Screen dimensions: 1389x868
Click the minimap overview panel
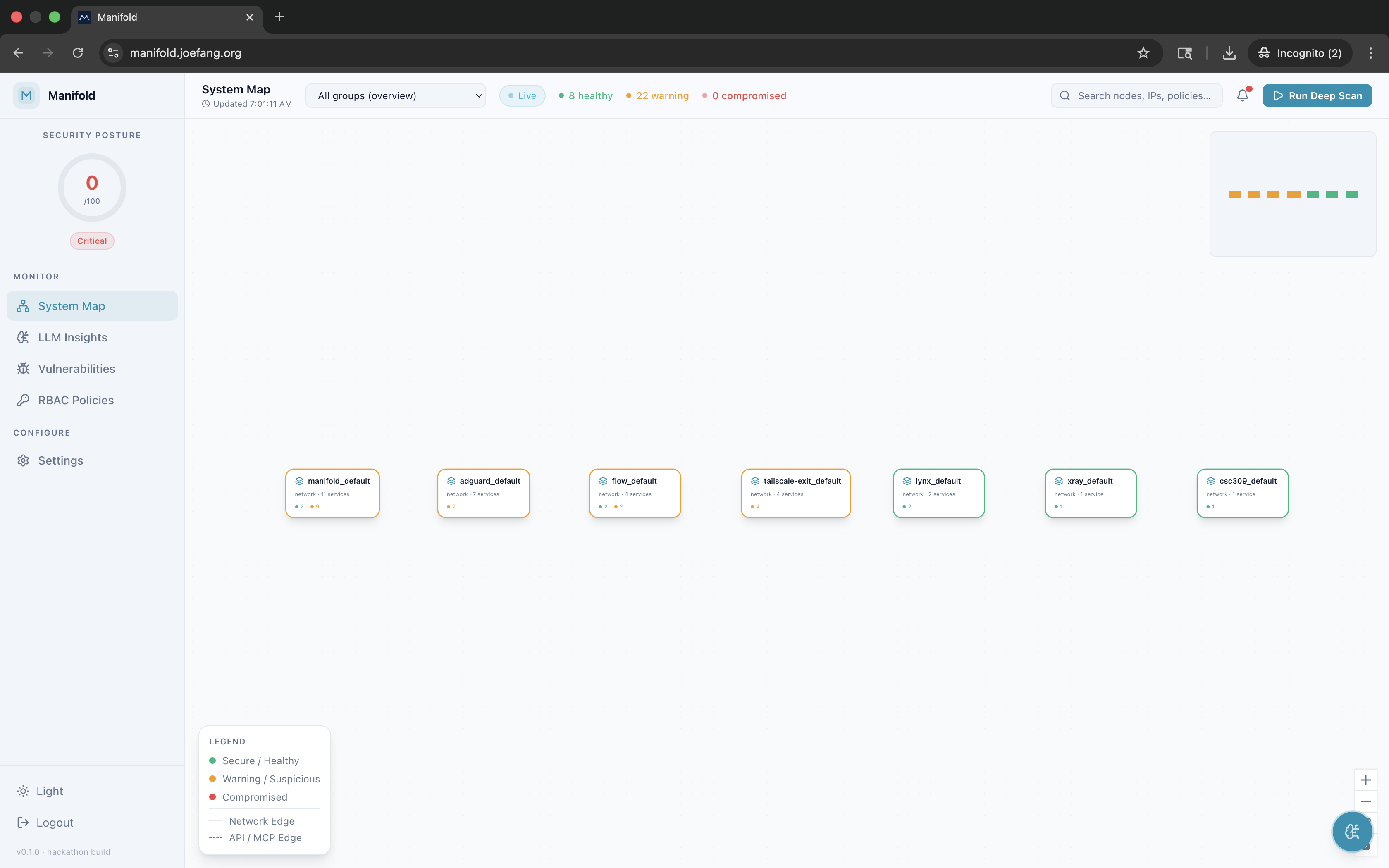1293,194
